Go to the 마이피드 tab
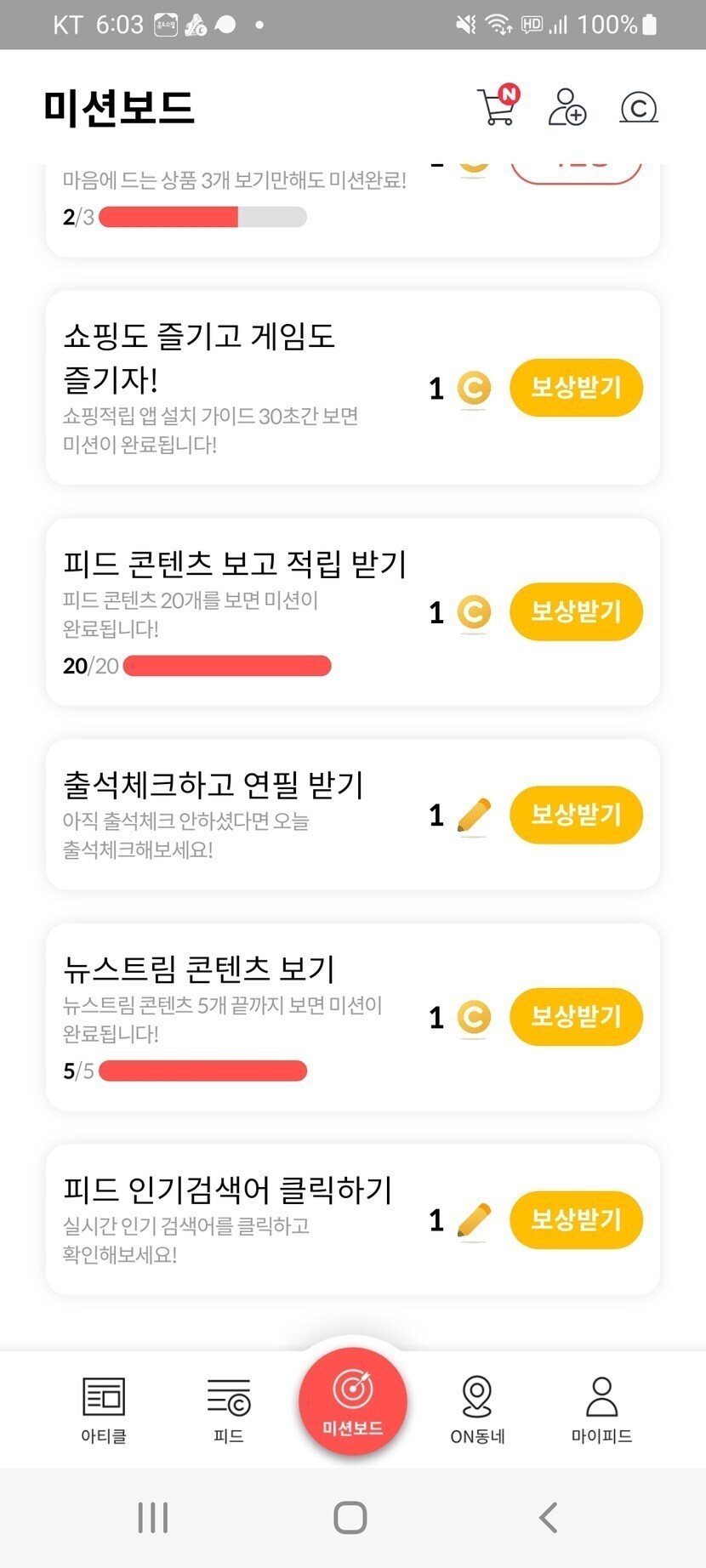Screen dimensions: 706x1568 tap(601, 1410)
